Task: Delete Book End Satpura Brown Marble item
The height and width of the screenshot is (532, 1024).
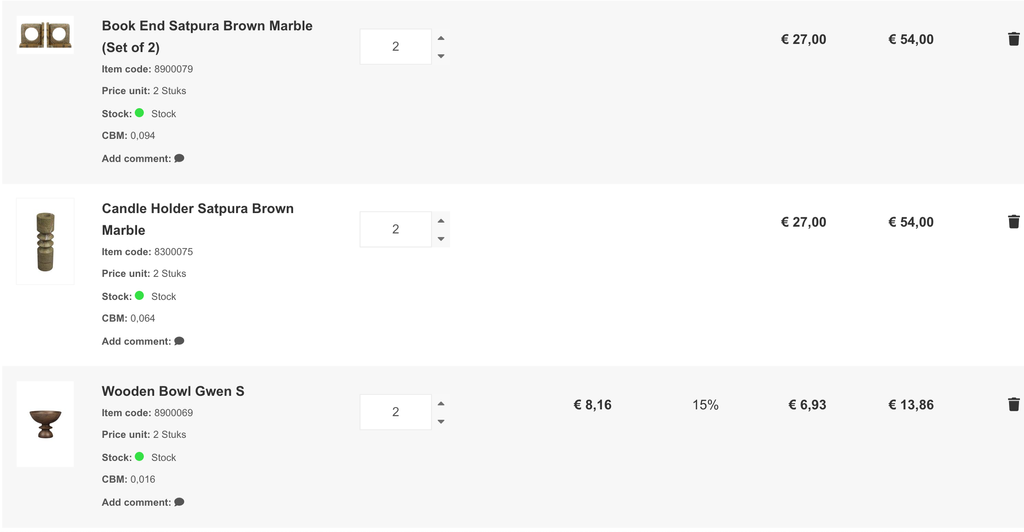Action: pos(1014,39)
